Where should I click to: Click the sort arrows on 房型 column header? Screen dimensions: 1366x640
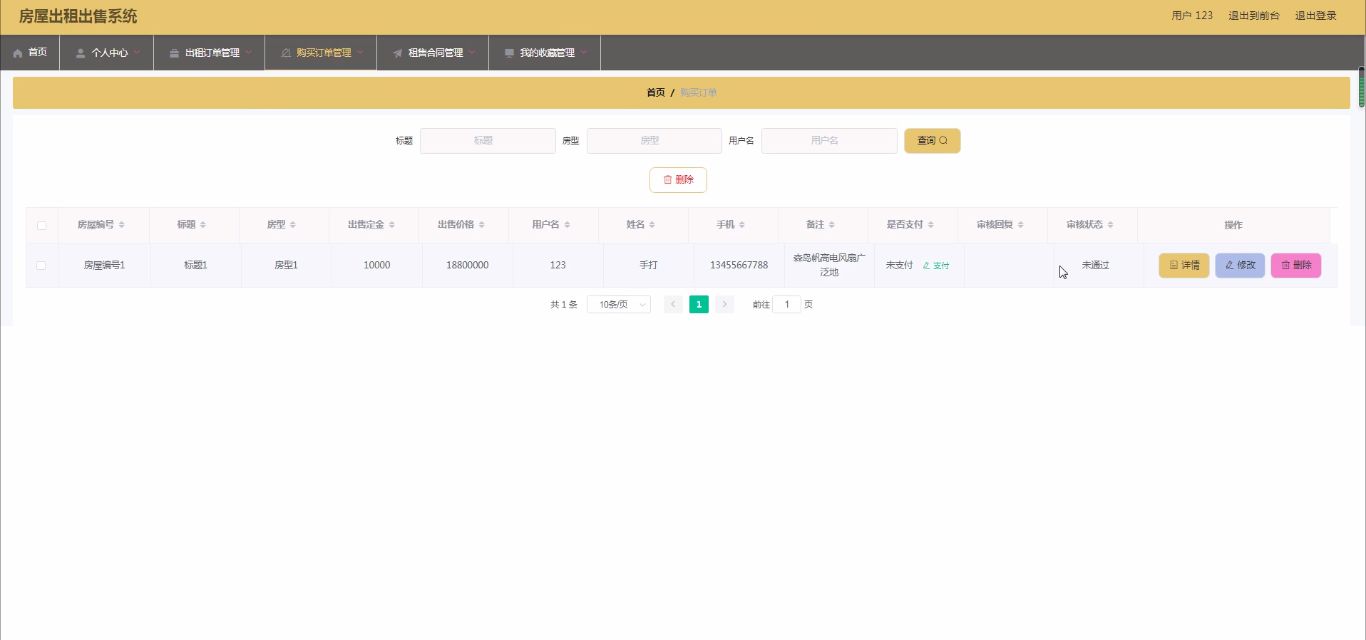click(292, 225)
